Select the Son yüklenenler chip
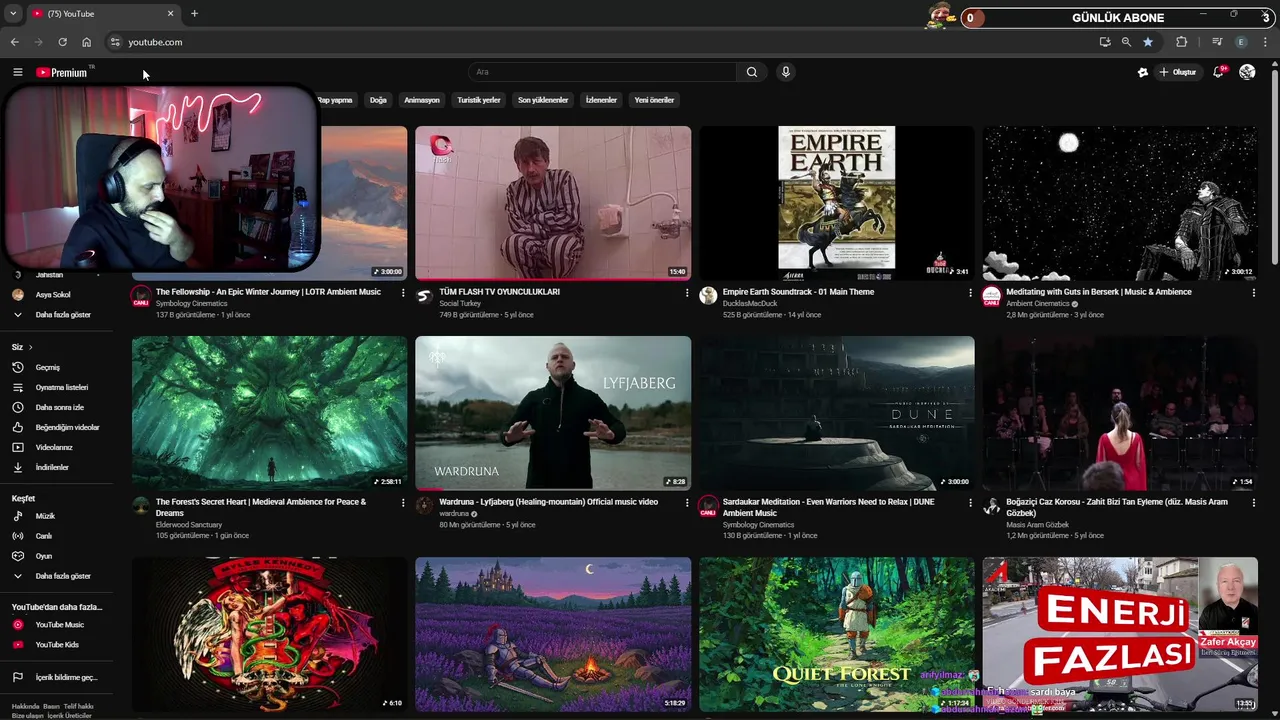Screen dimensions: 1280x720 pos(543,100)
